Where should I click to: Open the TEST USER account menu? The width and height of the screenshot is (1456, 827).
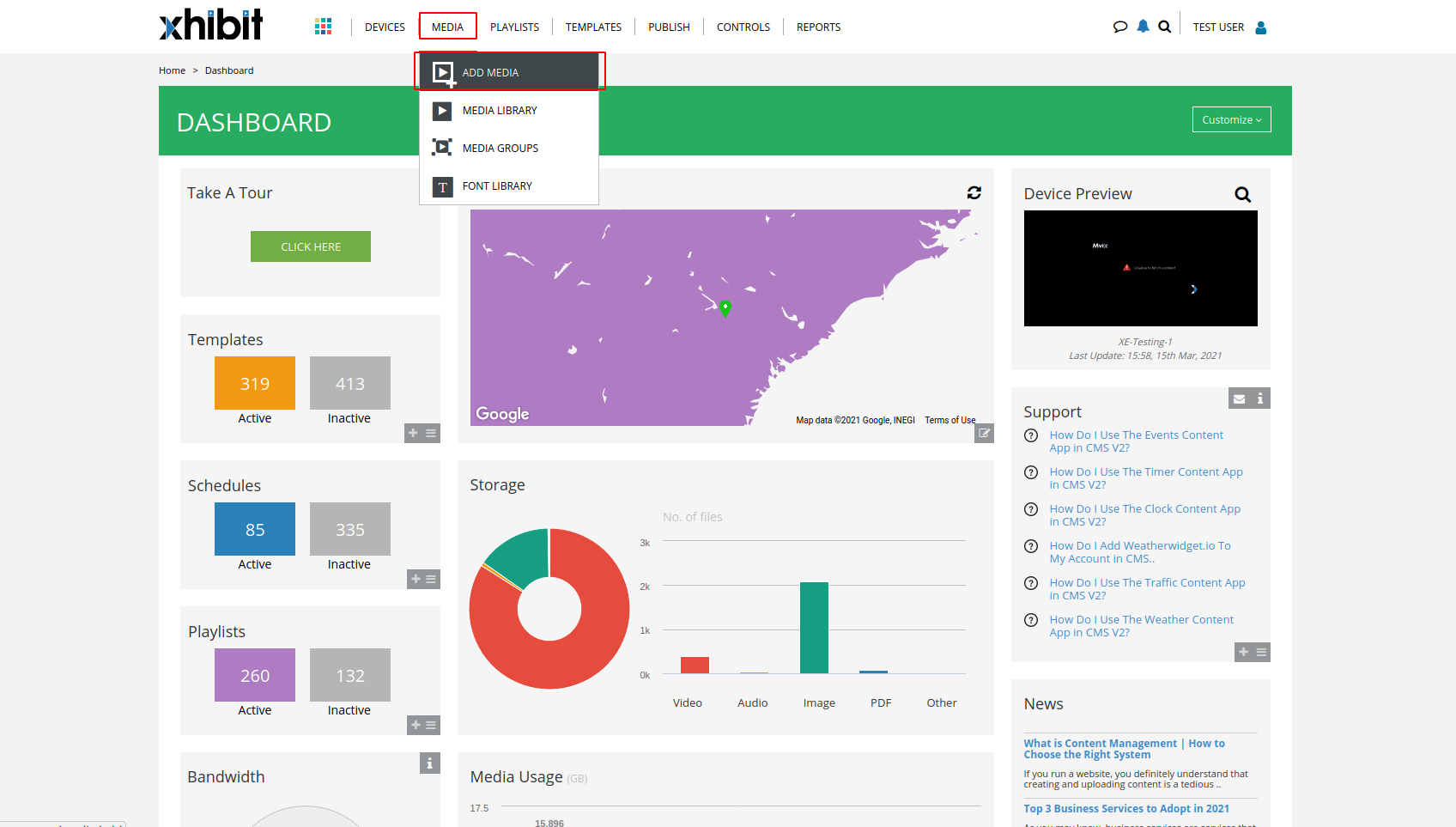[1218, 27]
